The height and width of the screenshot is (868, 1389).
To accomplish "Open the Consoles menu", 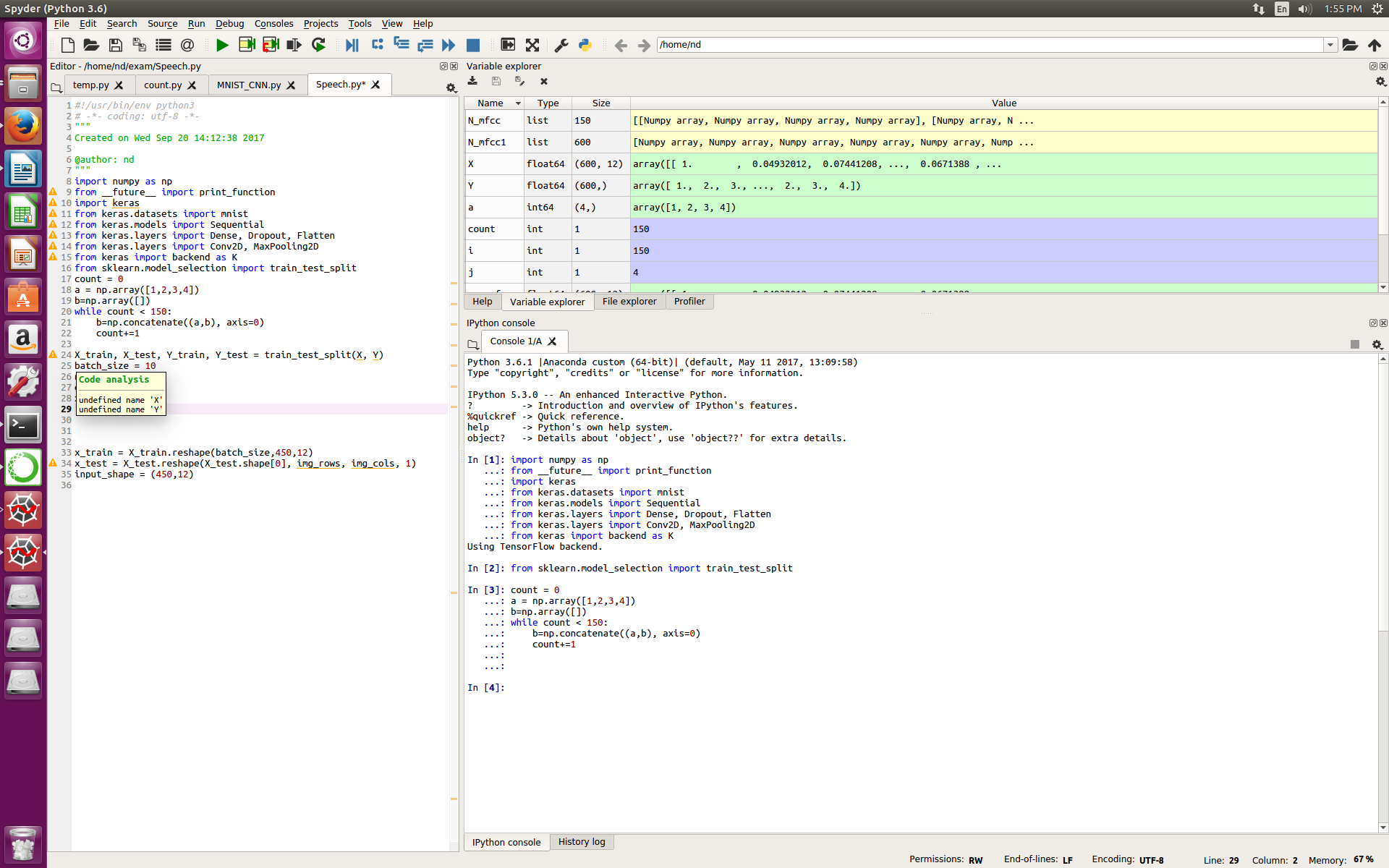I will pyautogui.click(x=273, y=23).
